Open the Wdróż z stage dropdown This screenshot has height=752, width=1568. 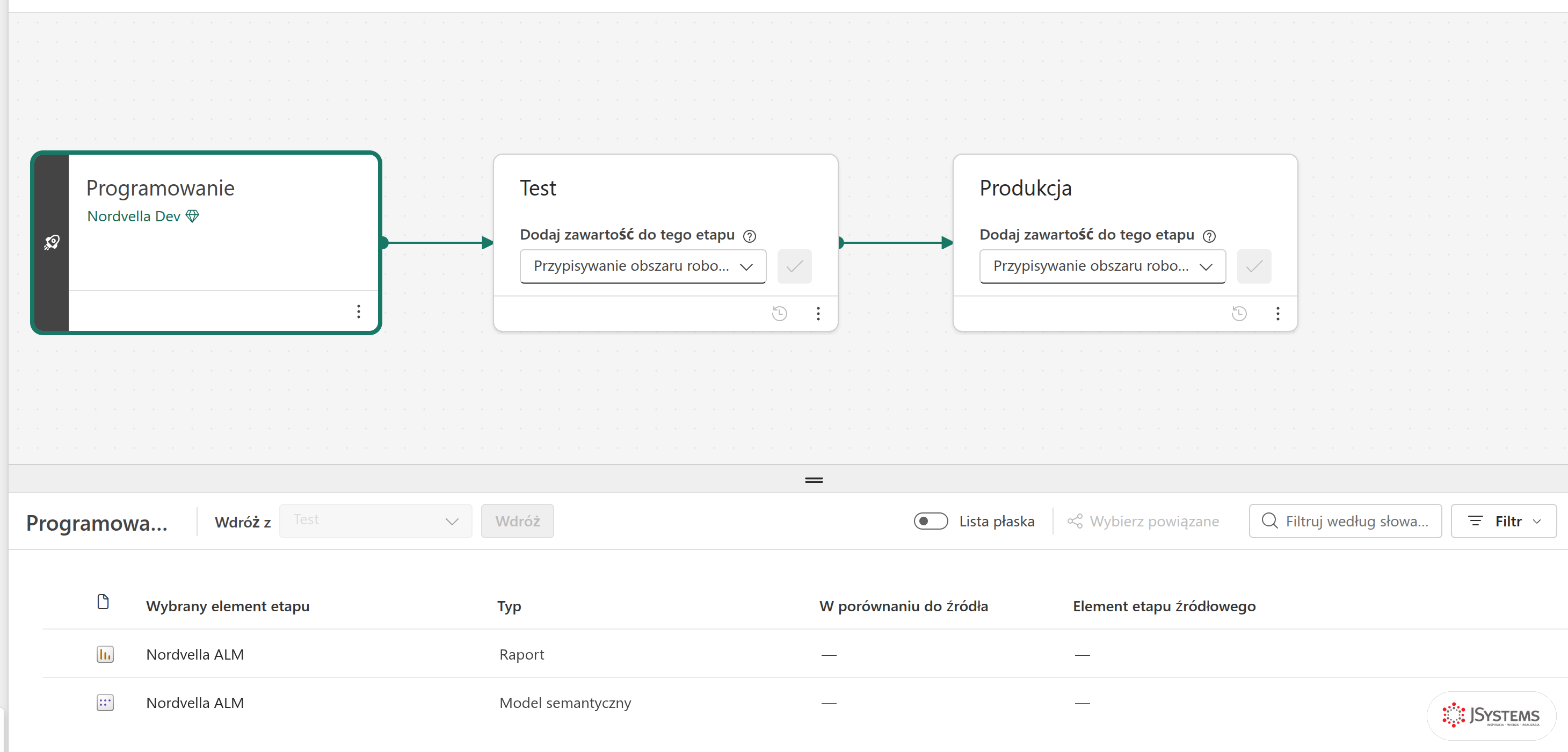coord(375,520)
